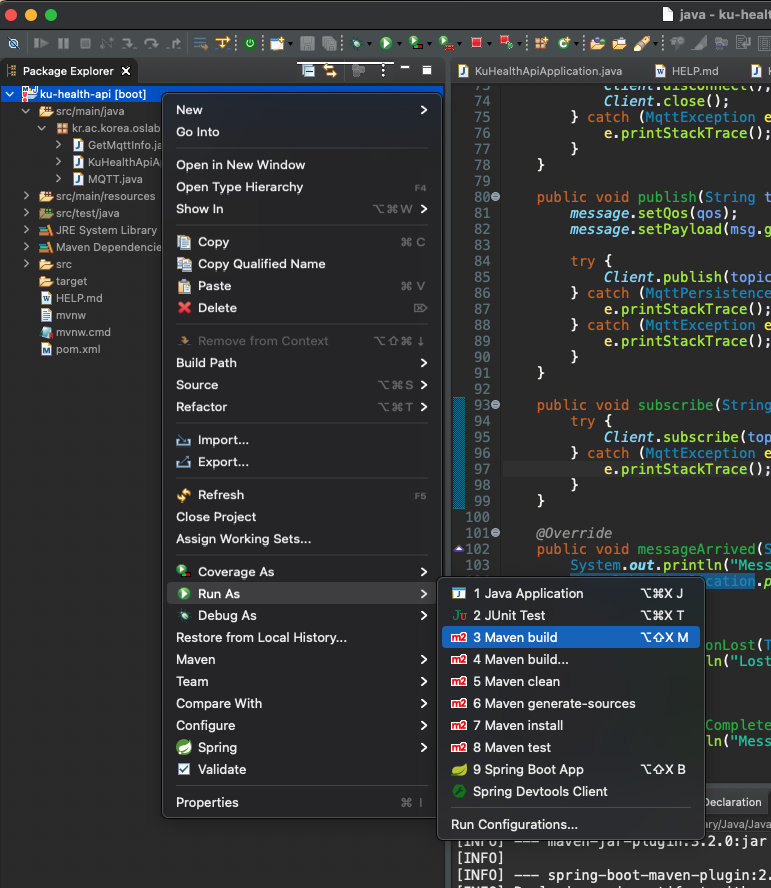Click the orange Step Filters arrow icon
The height and width of the screenshot is (888, 771).
point(223,43)
